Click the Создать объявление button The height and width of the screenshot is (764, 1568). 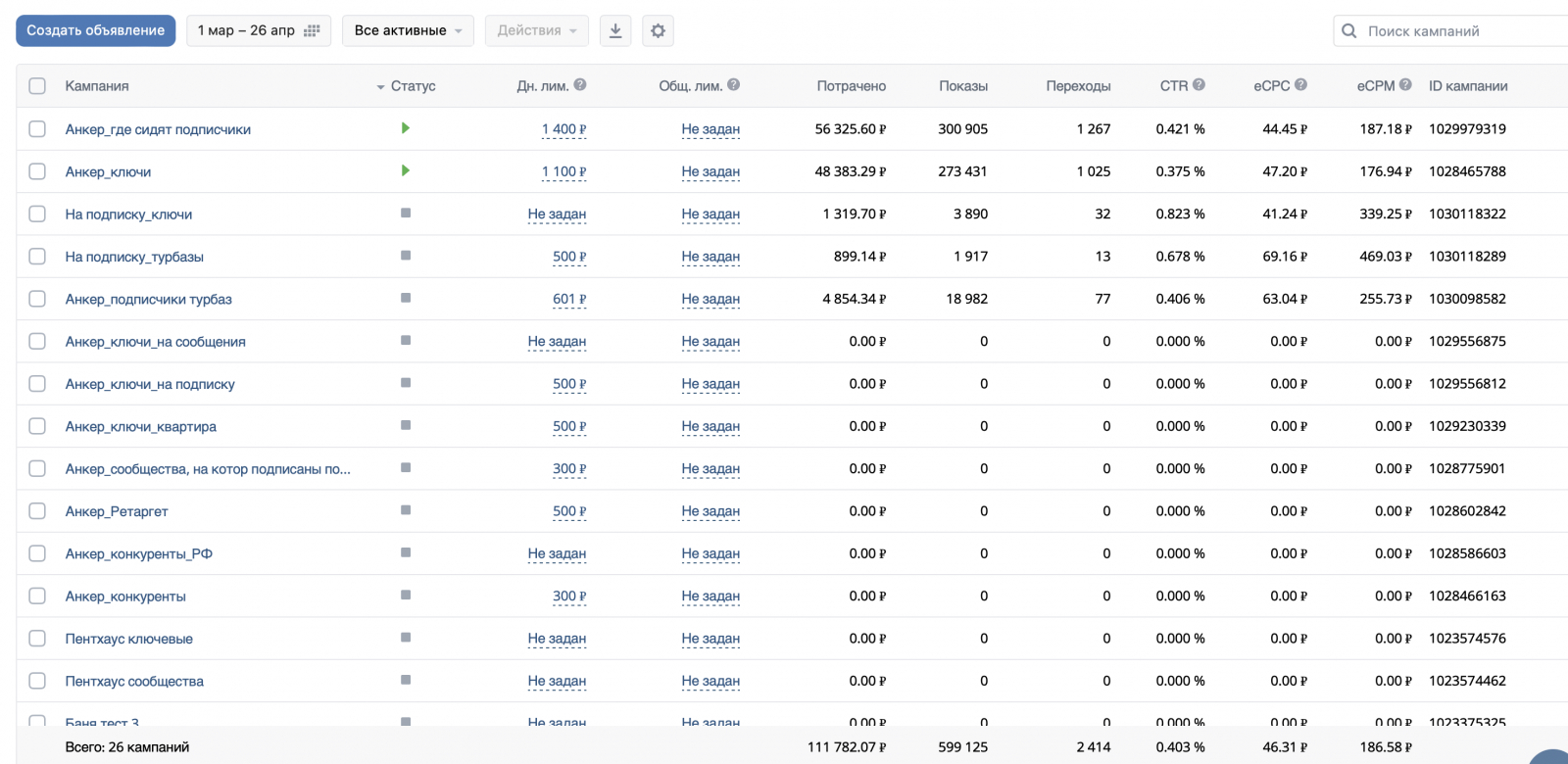point(95,30)
